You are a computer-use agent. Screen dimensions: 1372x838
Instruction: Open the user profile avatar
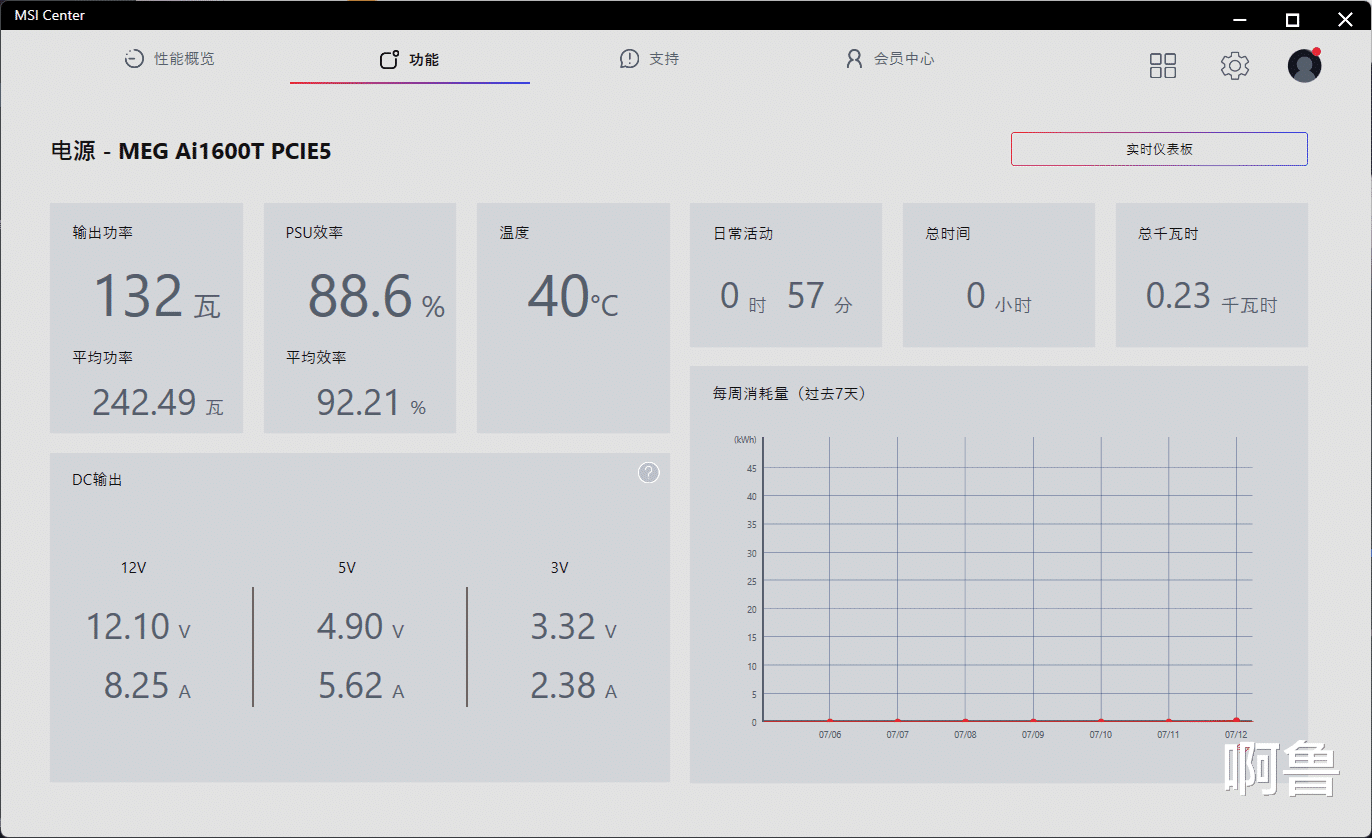coord(1304,65)
